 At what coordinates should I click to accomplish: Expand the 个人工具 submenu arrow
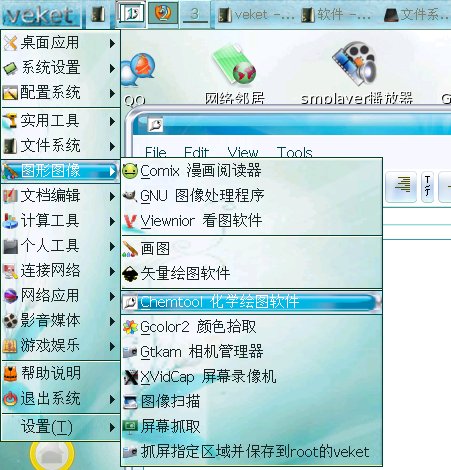(x=113, y=246)
